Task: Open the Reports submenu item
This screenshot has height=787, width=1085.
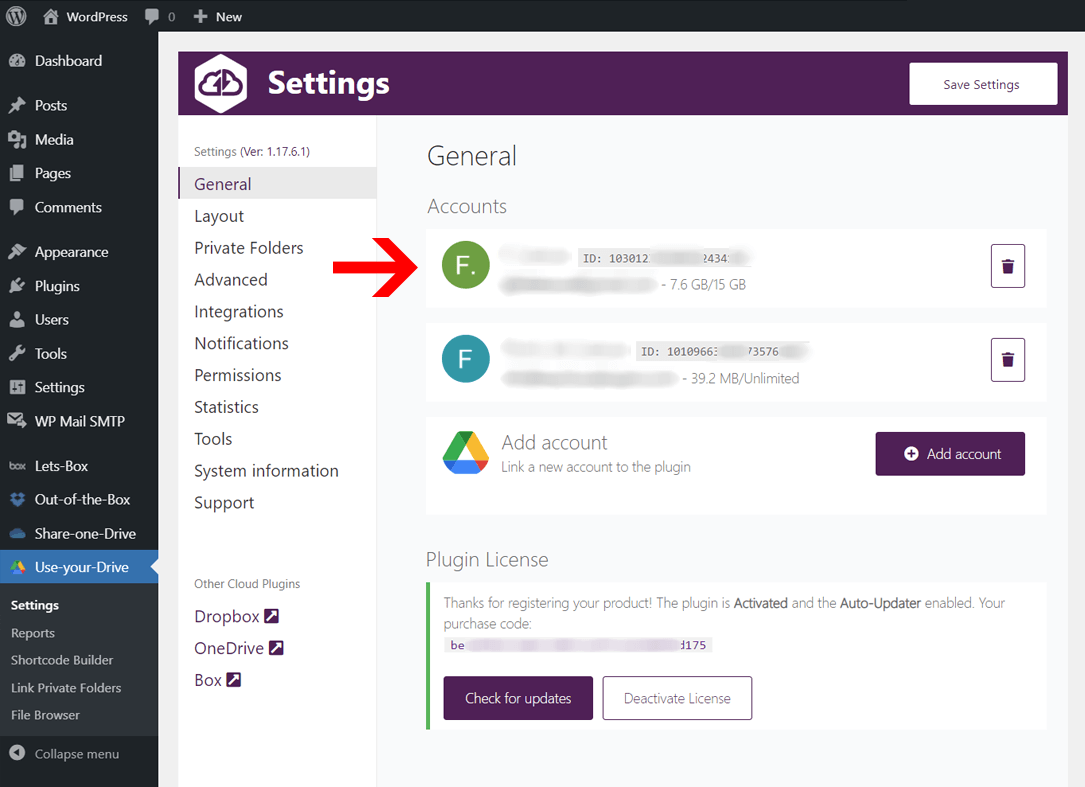Action: (33, 633)
